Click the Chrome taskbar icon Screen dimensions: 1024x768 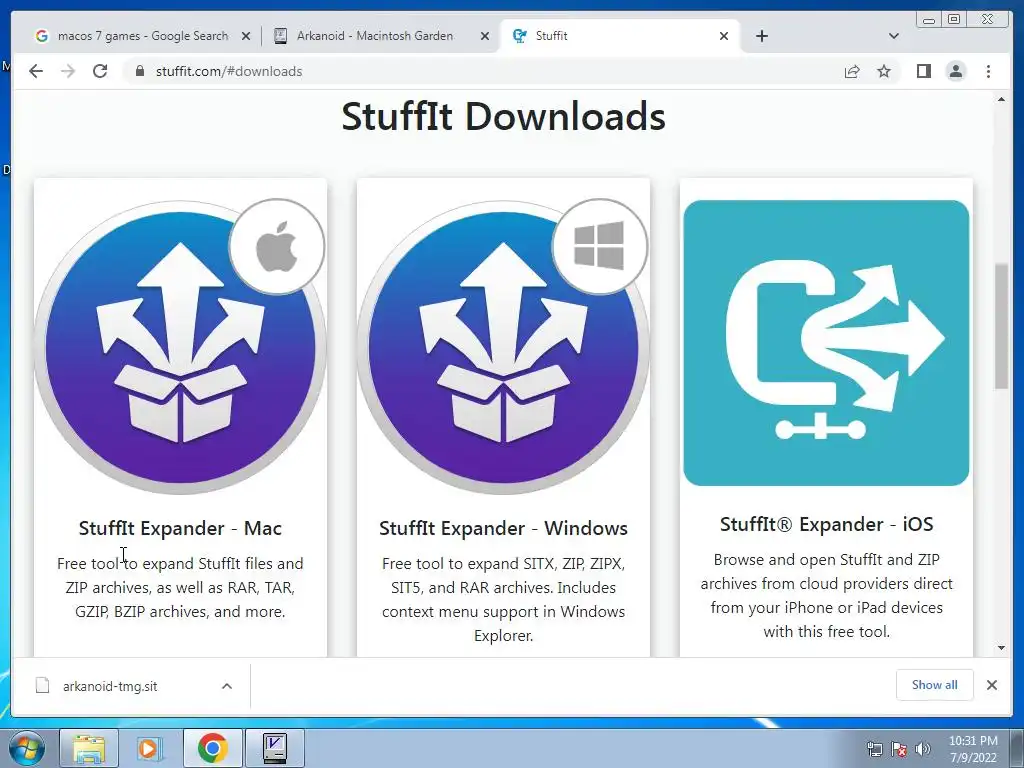pyautogui.click(x=213, y=748)
